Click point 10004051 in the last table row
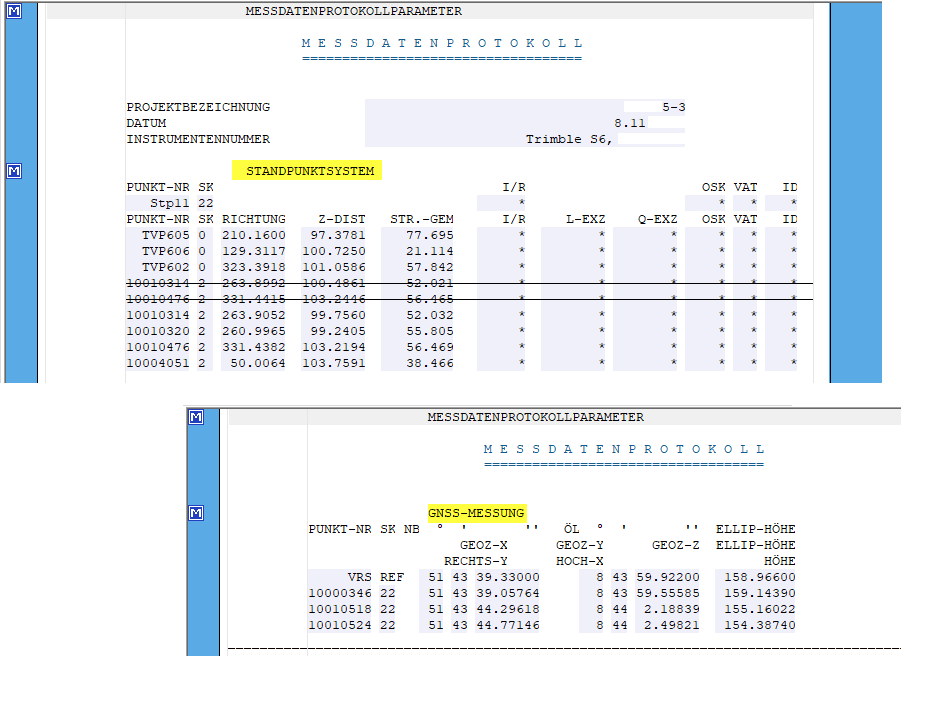The width and height of the screenshot is (938, 706). (158, 363)
